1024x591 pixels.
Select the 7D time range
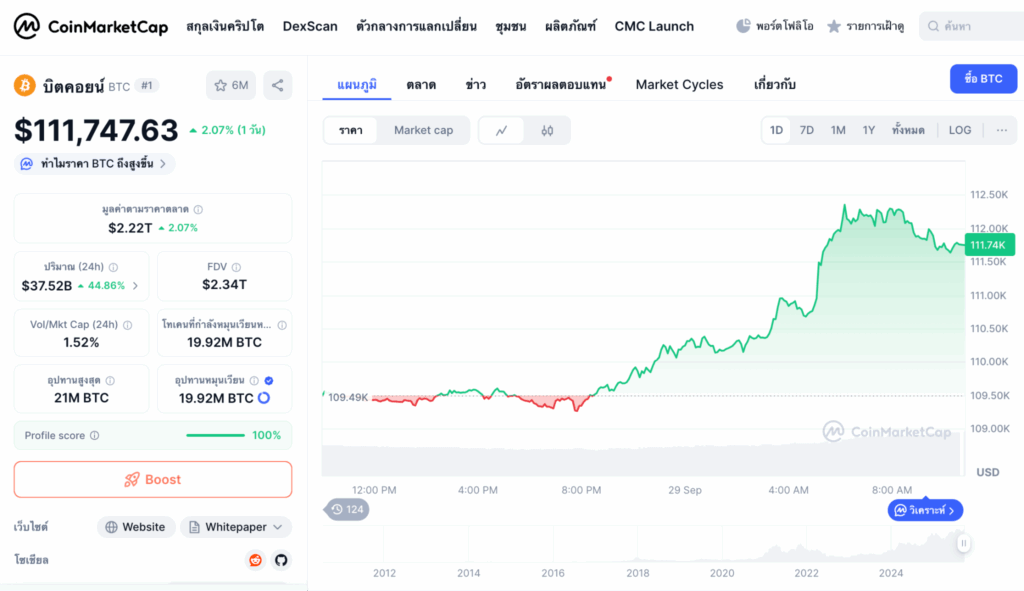pos(806,130)
